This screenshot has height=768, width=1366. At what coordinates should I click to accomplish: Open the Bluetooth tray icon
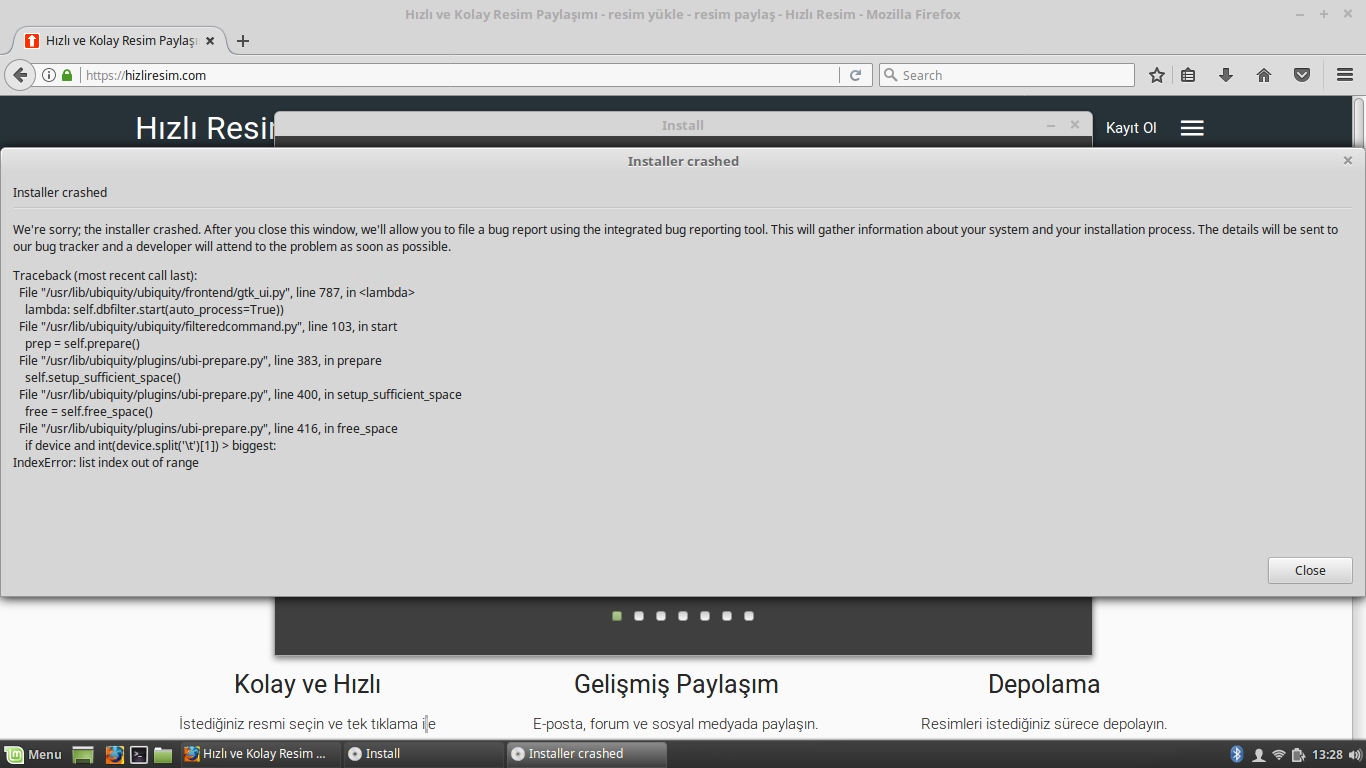click(1236, 754)
